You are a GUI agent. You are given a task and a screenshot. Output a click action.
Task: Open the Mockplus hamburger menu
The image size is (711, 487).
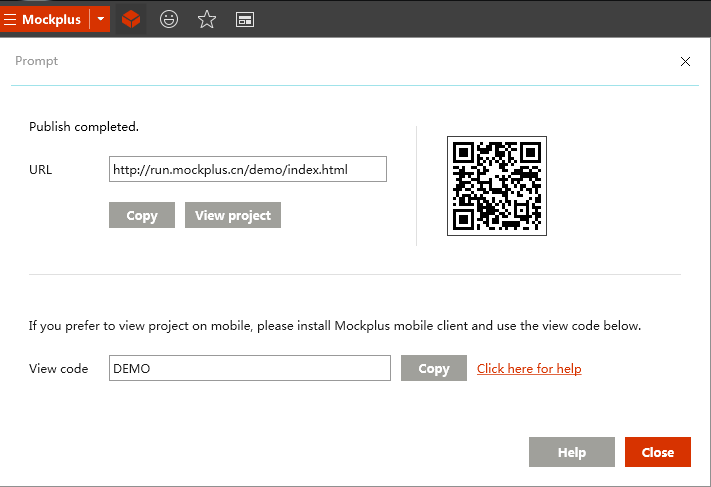10,19
